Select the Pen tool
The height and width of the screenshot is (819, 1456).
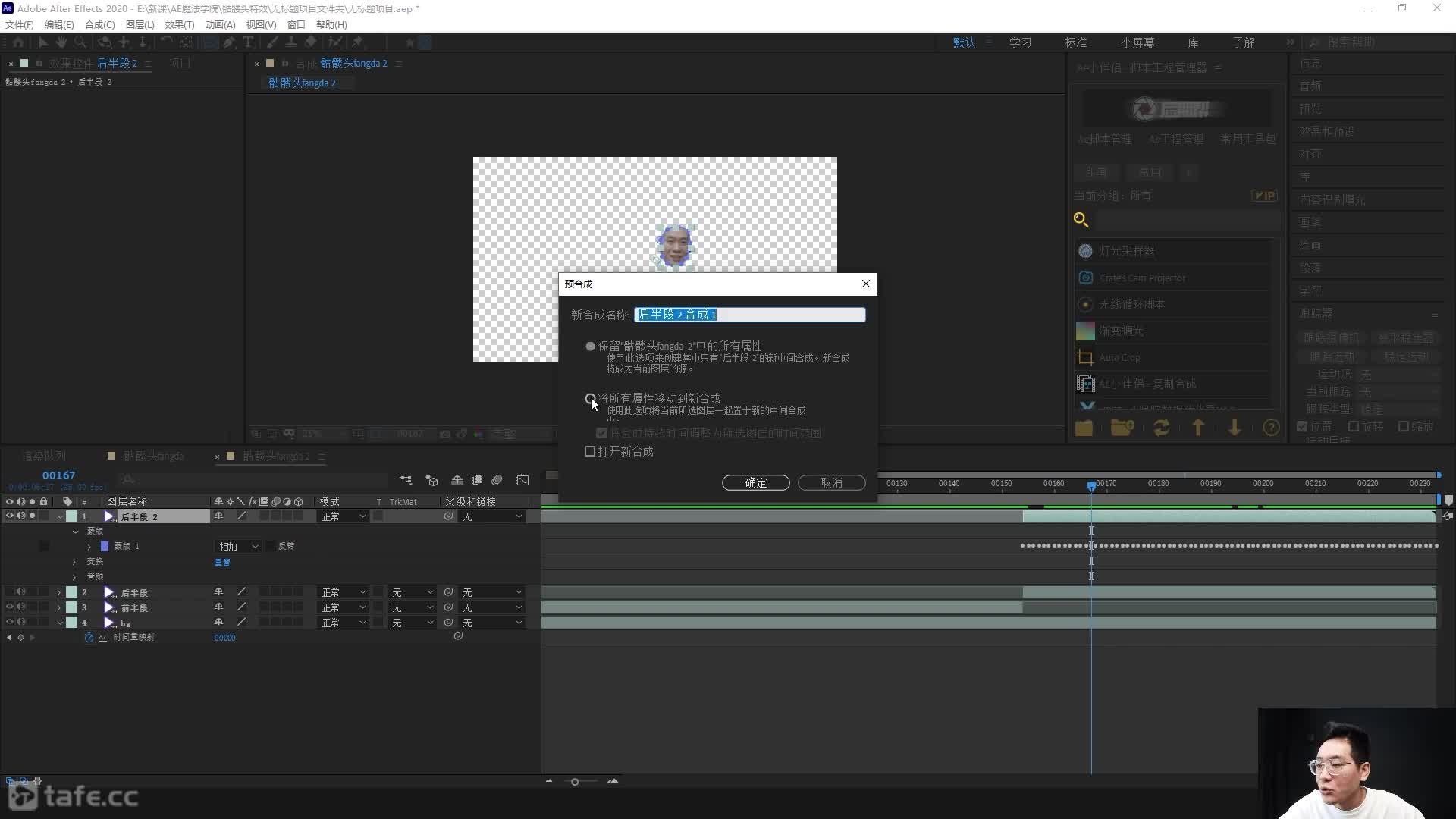click(229, 42)
